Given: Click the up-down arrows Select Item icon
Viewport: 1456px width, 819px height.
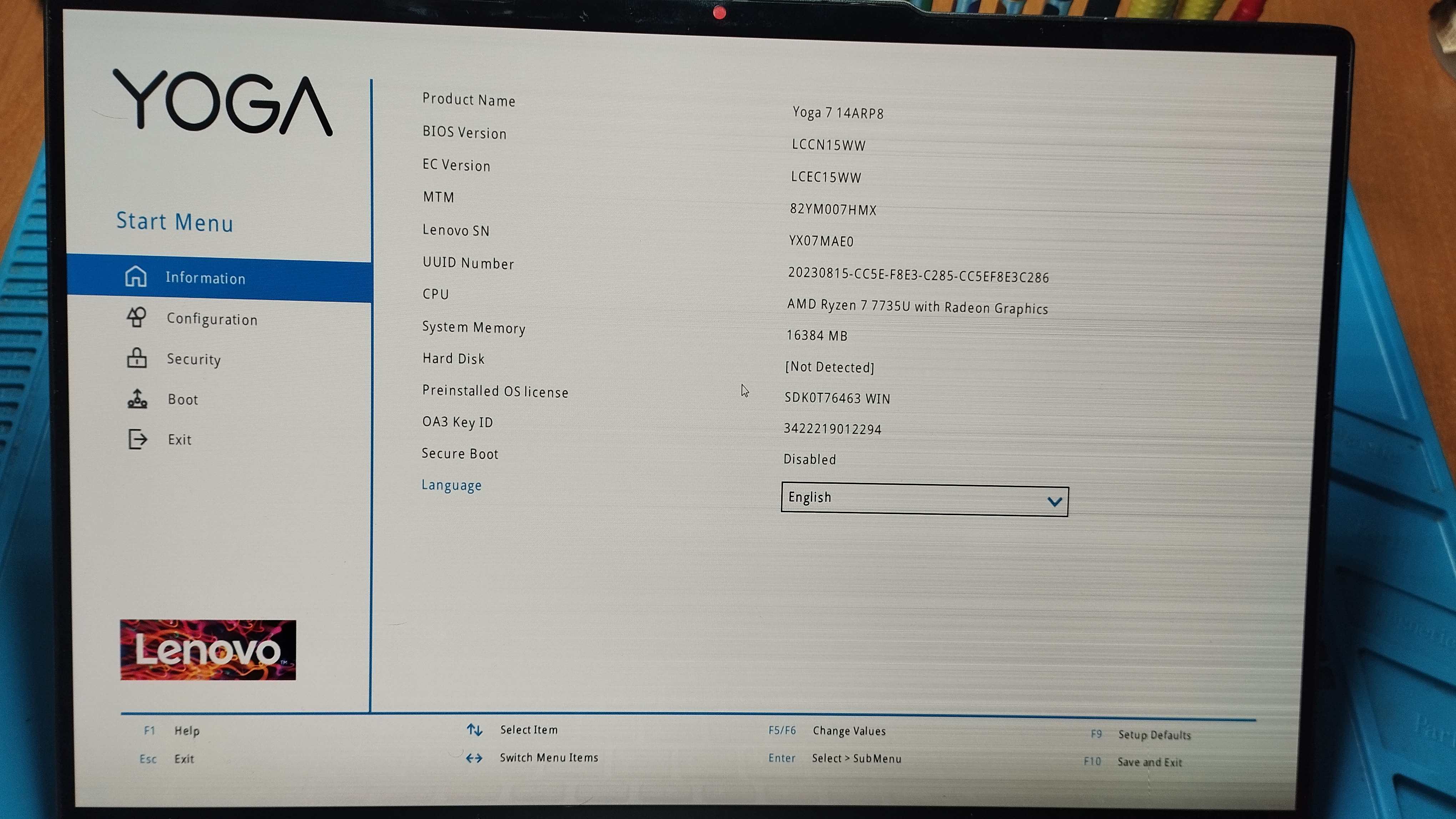Looking at the screenshot, I should [x=474, y=730].
